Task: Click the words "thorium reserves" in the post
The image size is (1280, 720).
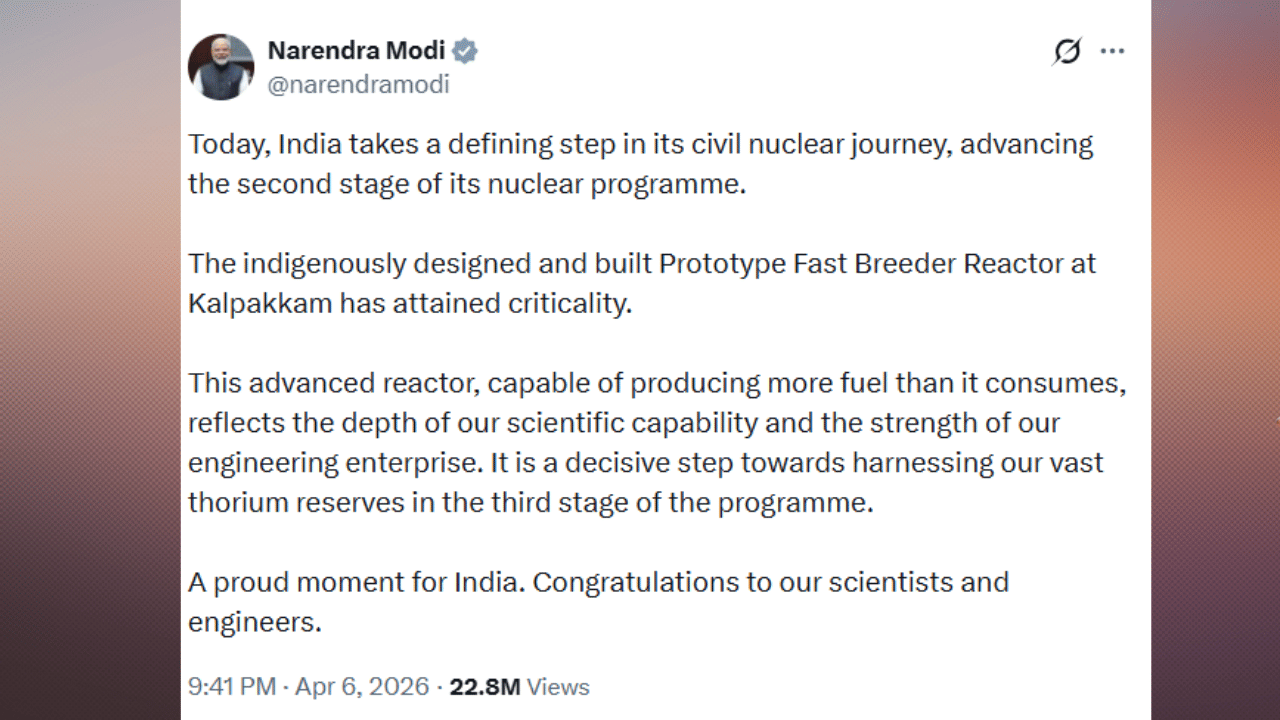Action: point(296,502)
